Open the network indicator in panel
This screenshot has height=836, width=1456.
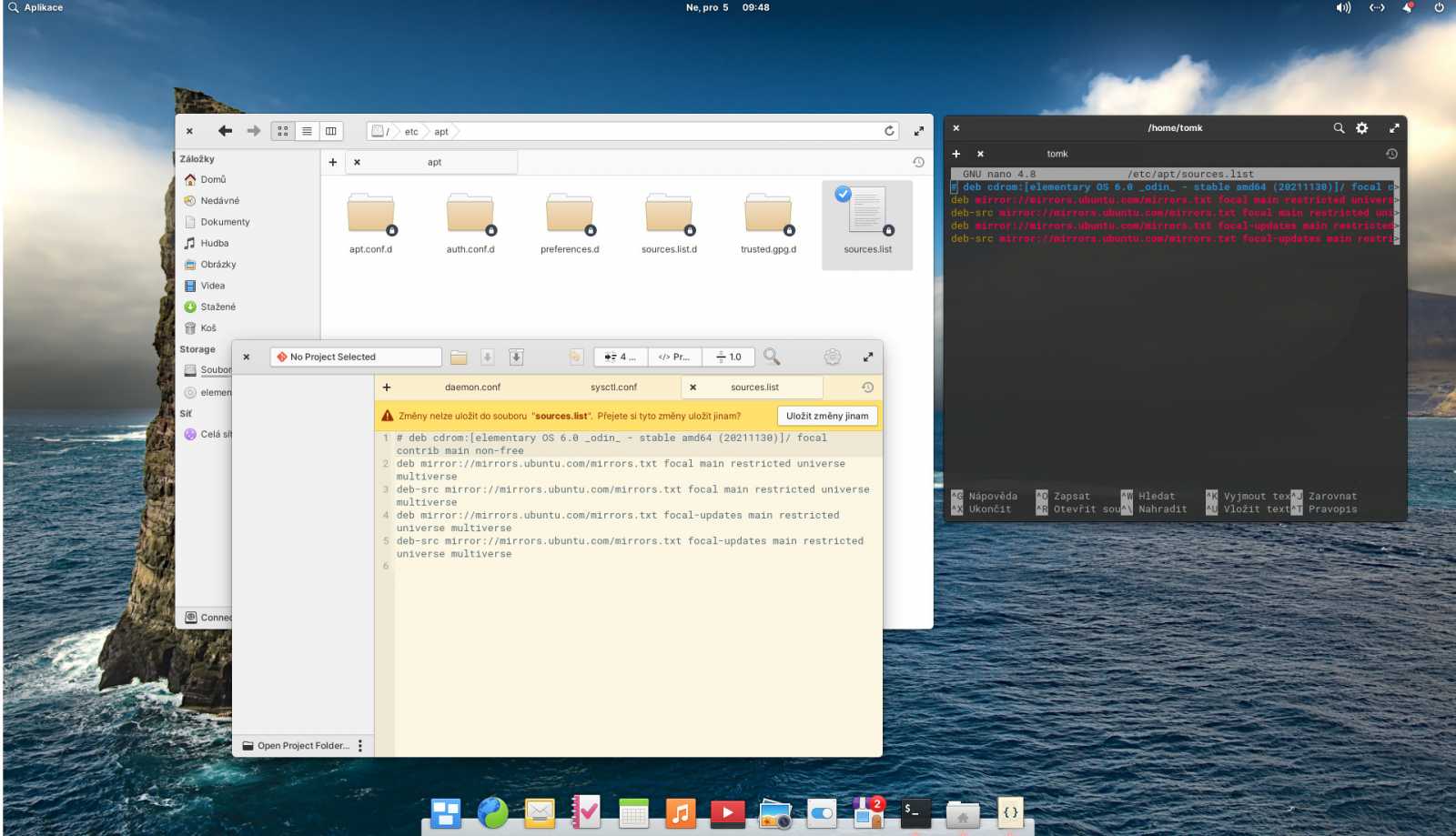[1377, 7]
